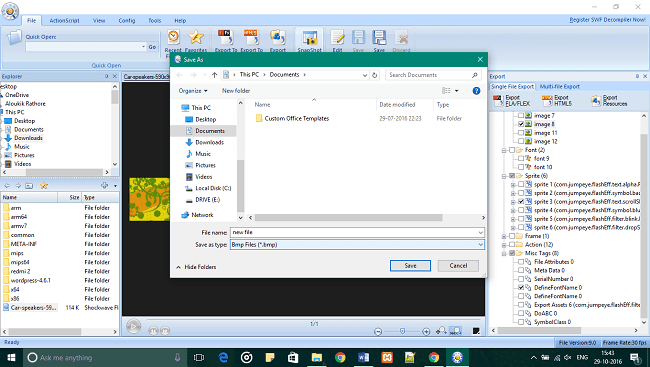Check the image 11 checkbox
This screenshot has height=367, width=650.
[521, 133]
